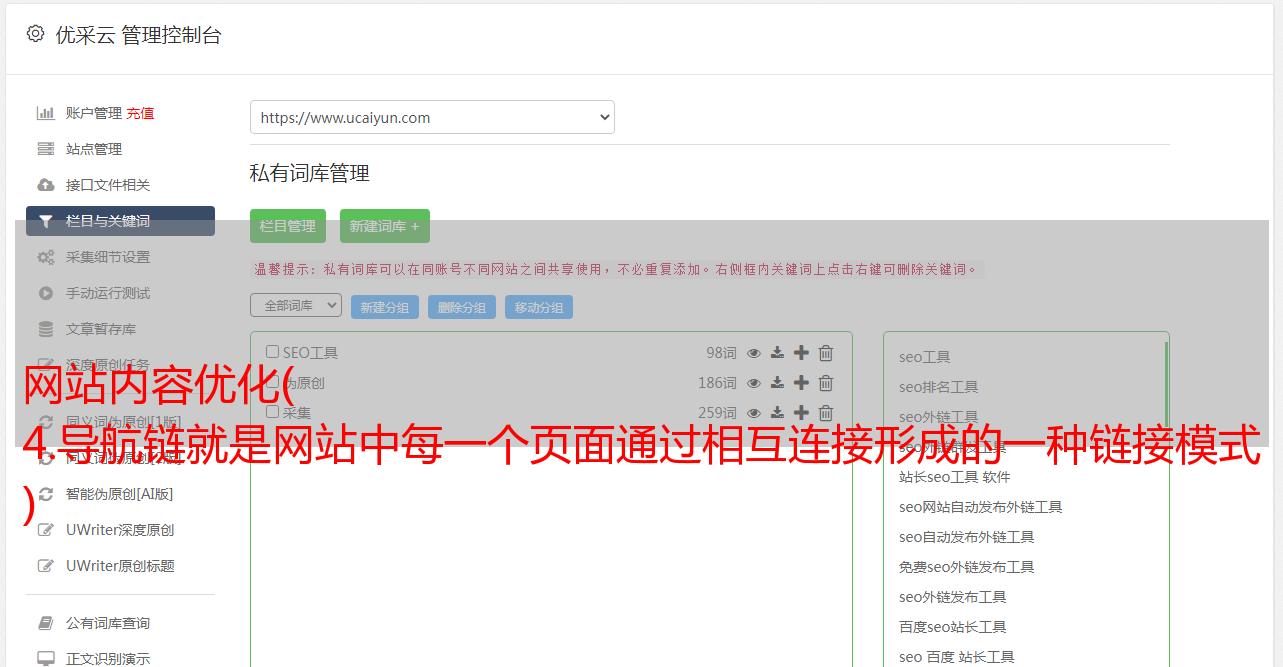Open 账户管理 in the sidebar
This screenshot has width=1283, height=667.
pos(94,113)
